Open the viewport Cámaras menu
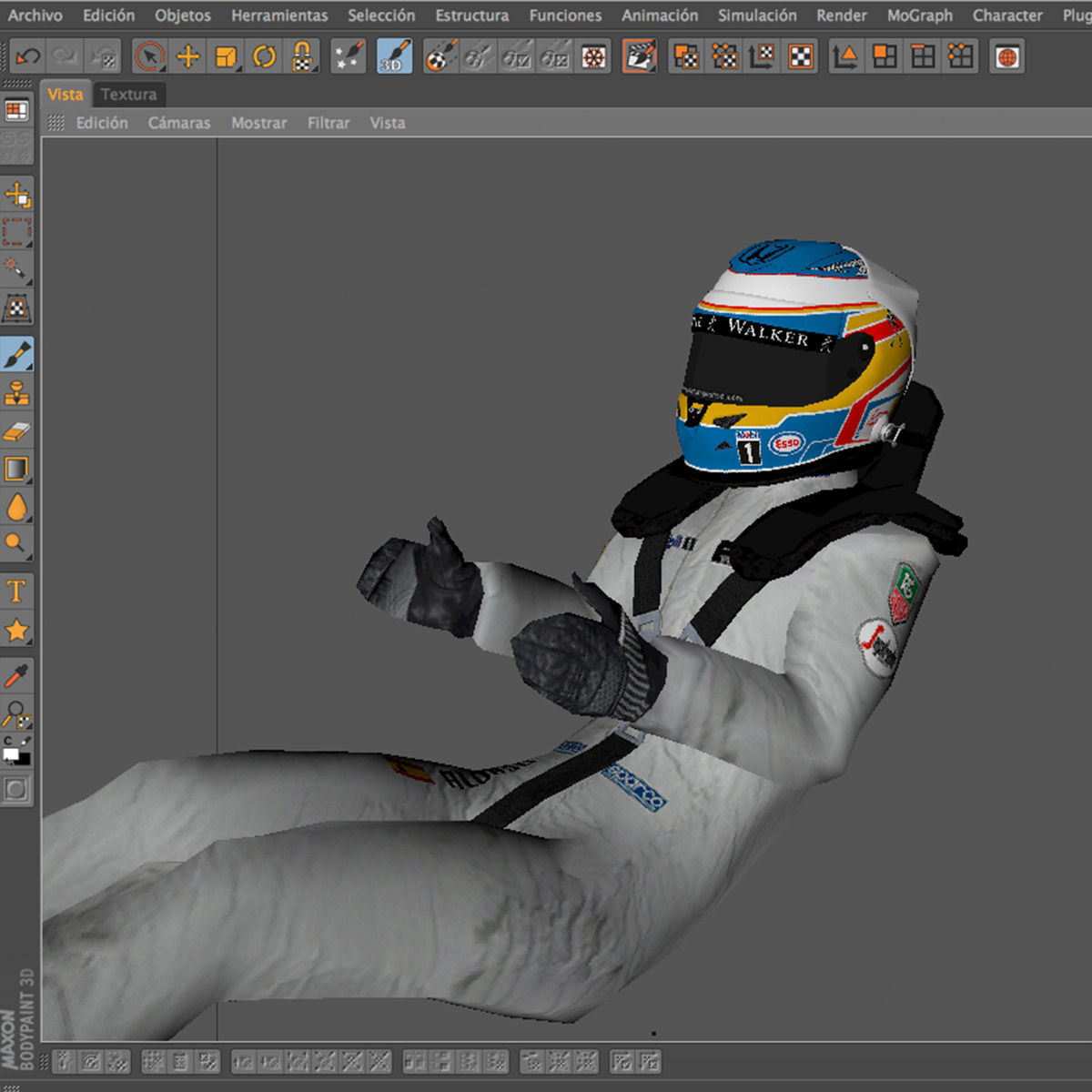This screenshot has width=1092, height=1092. [179, 123]
